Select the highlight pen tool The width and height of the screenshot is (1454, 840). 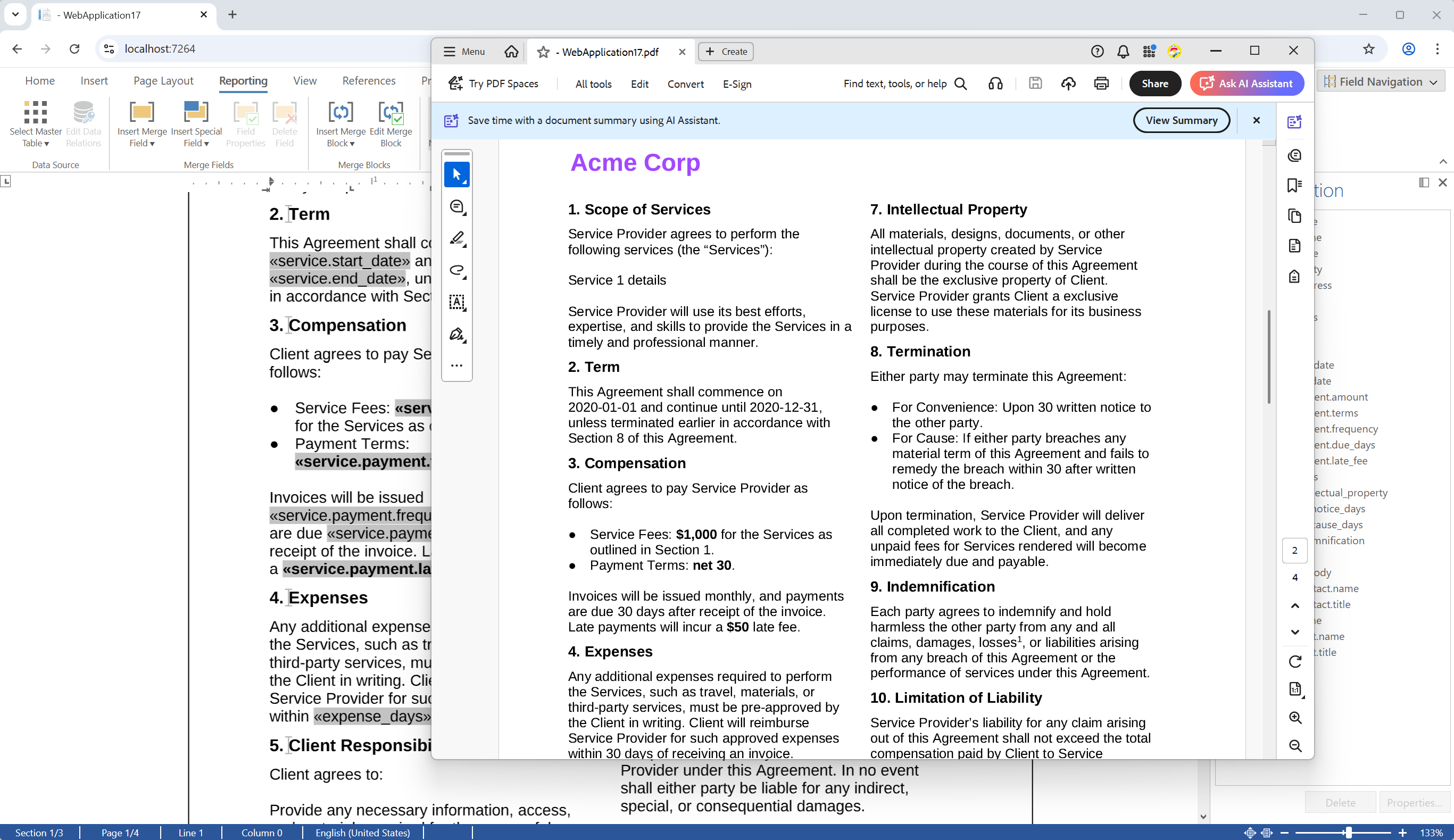tap(456, 238)
